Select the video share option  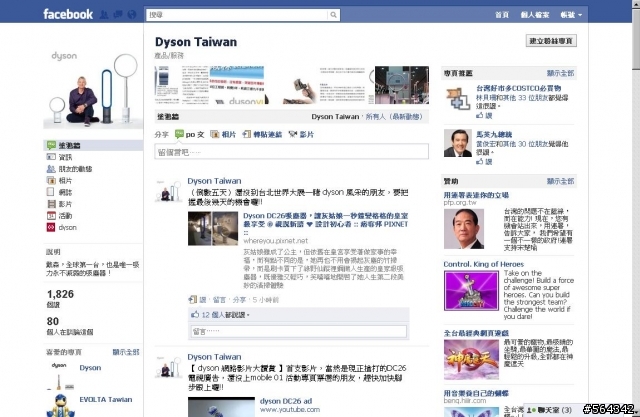[301, 134]
